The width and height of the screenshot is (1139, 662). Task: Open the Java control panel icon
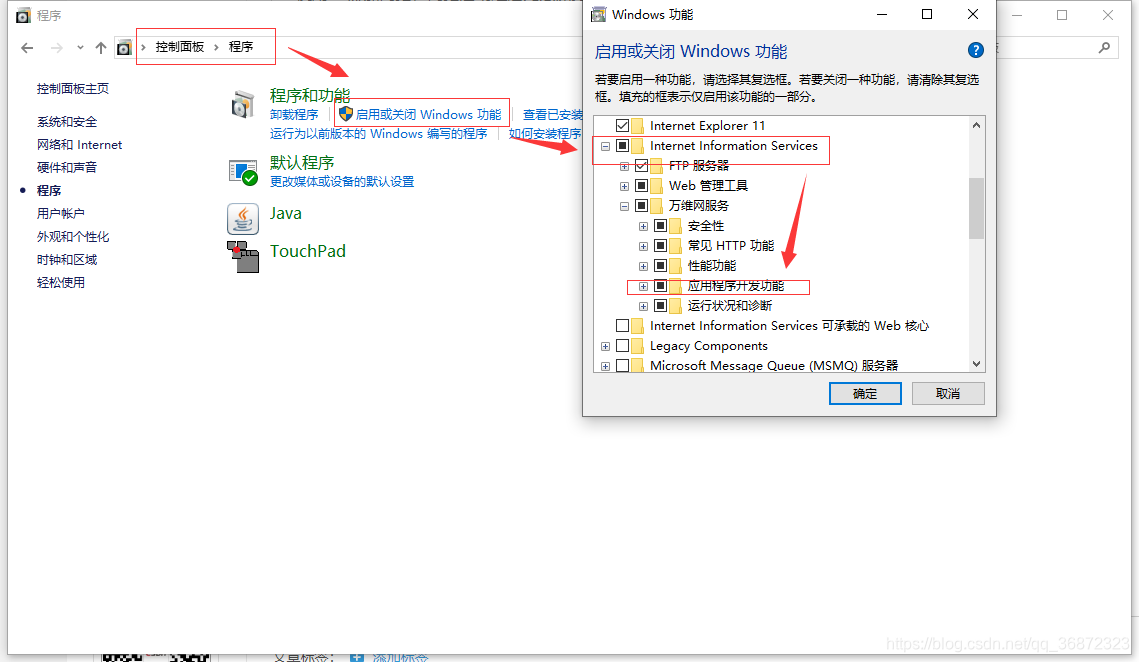[243, 219]
